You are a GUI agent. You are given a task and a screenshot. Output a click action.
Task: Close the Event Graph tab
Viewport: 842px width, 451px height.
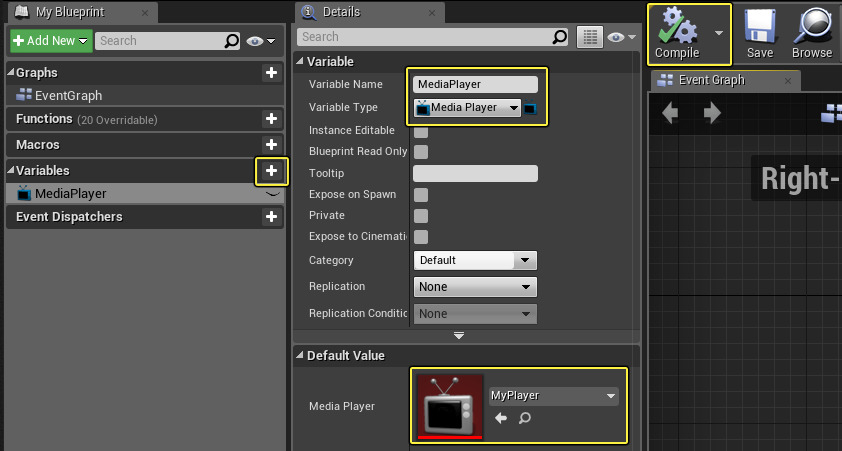pyautogui.click(x=788, y=82)
